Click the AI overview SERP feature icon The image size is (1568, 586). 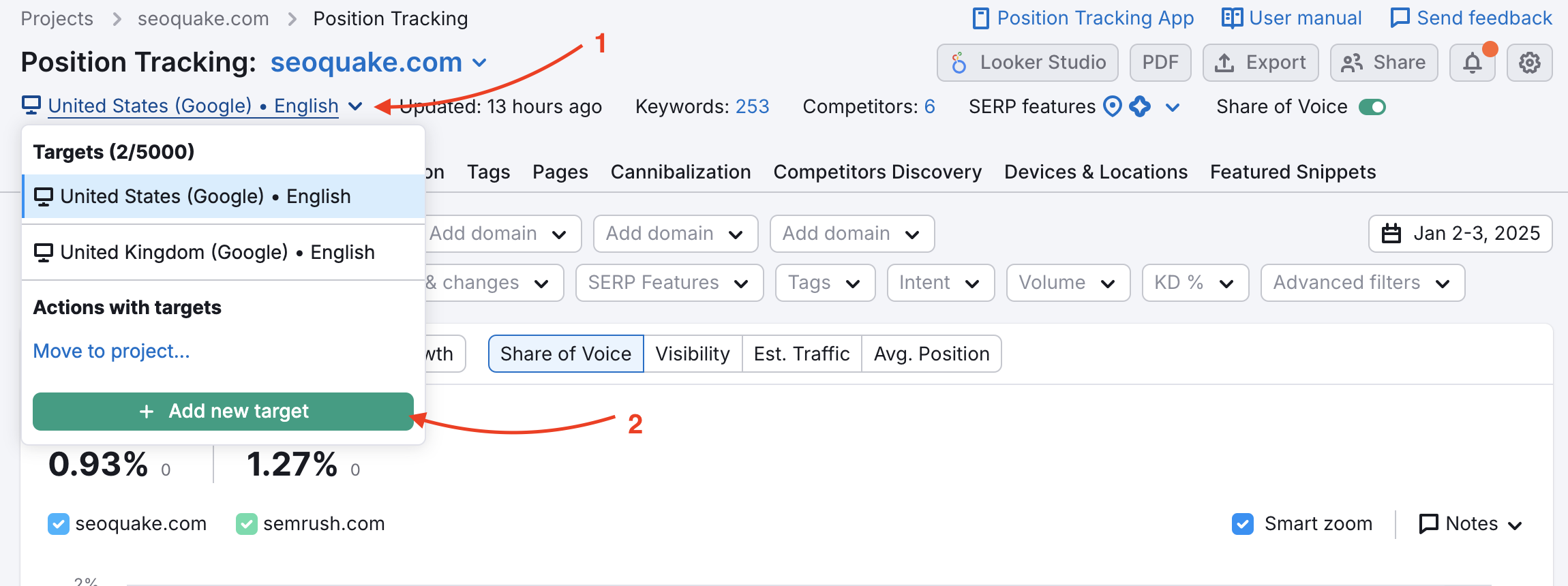1140,106
